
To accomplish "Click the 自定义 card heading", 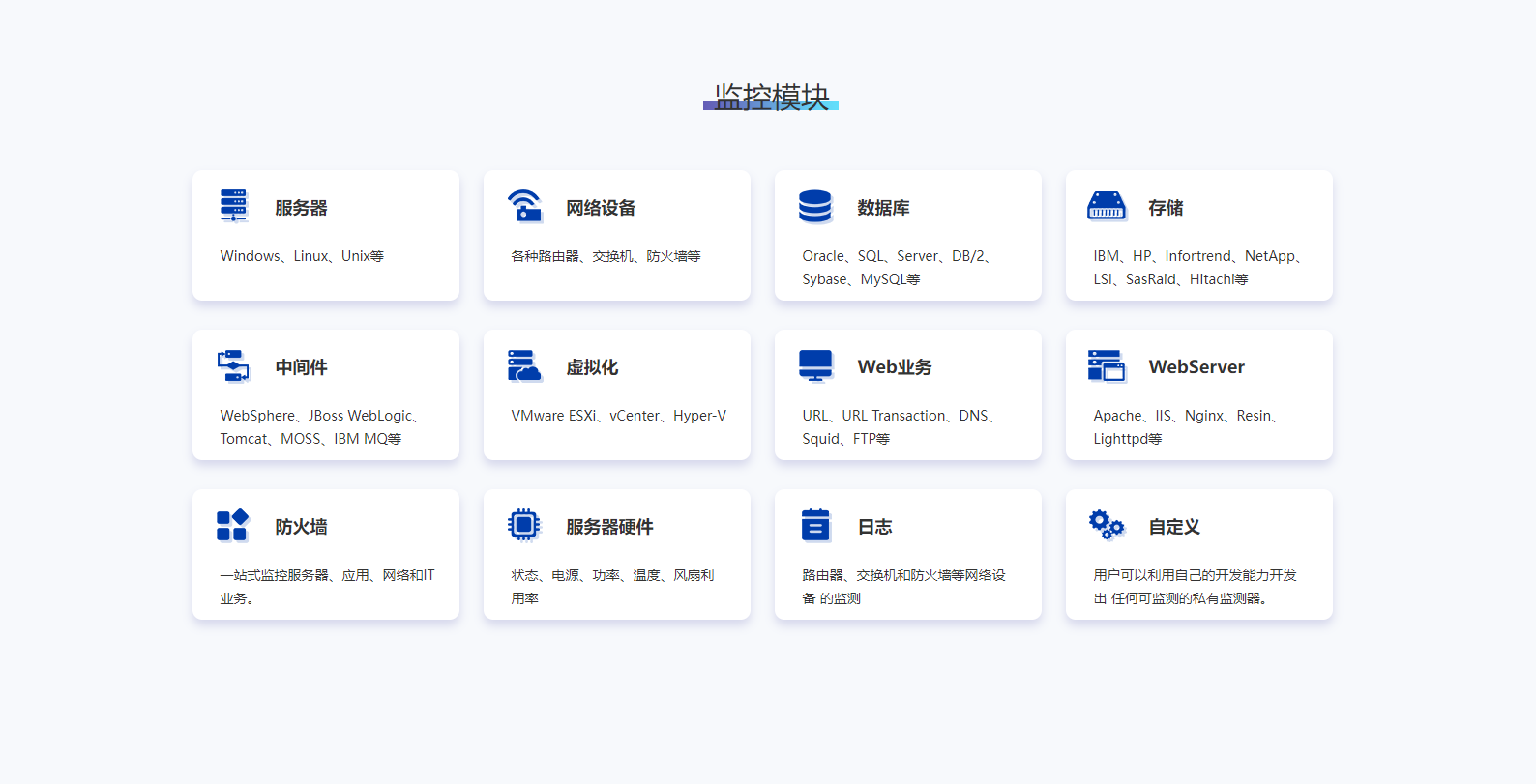I will [x=1174, y=527].
